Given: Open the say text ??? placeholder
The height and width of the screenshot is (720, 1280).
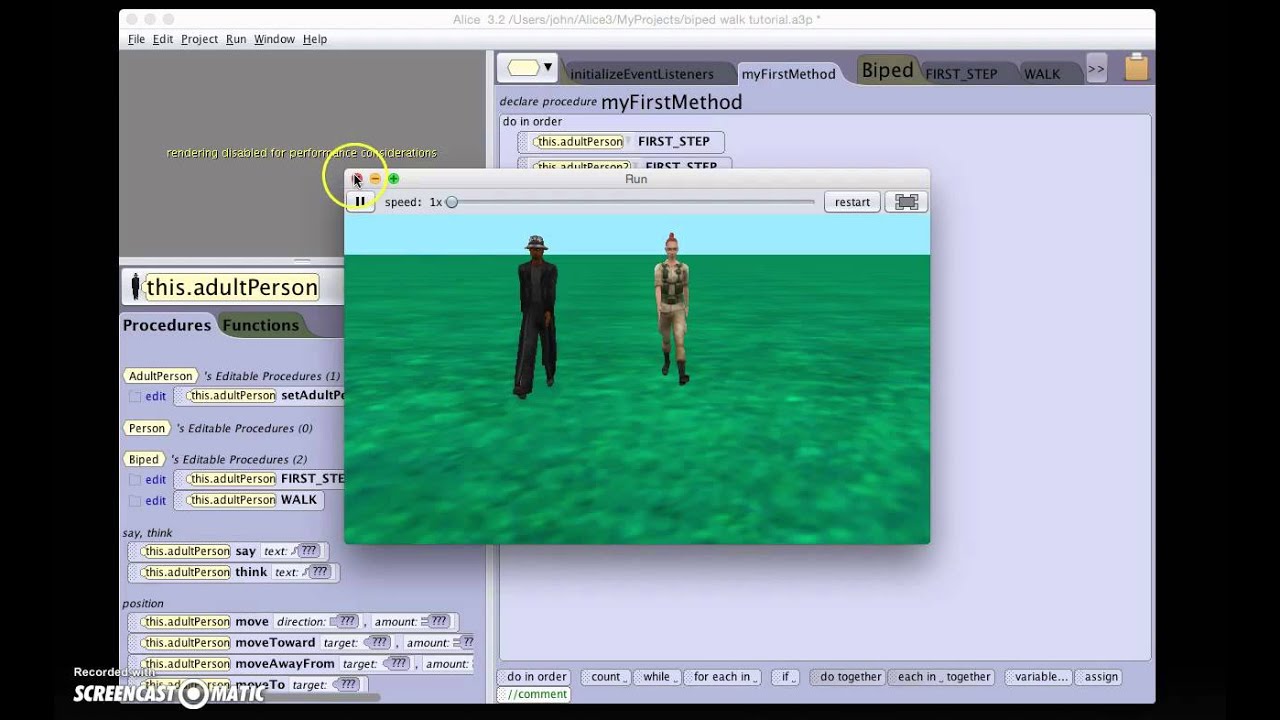Looking at the screenshot, I should click(x=309, y=551).
